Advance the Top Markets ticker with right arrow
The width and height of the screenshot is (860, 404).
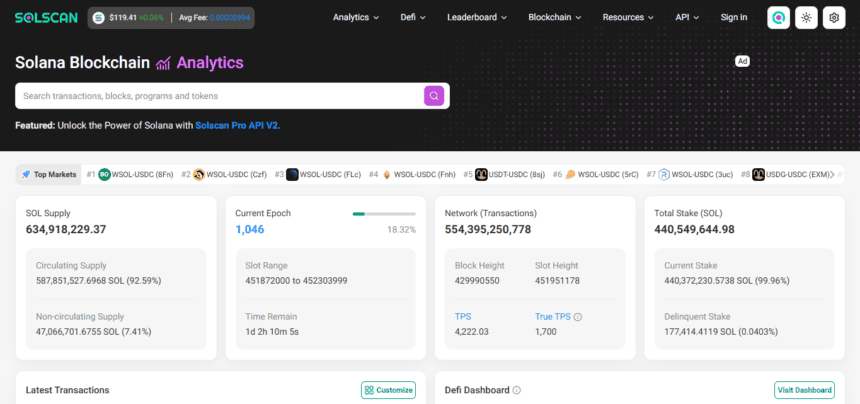coord(832,174)
